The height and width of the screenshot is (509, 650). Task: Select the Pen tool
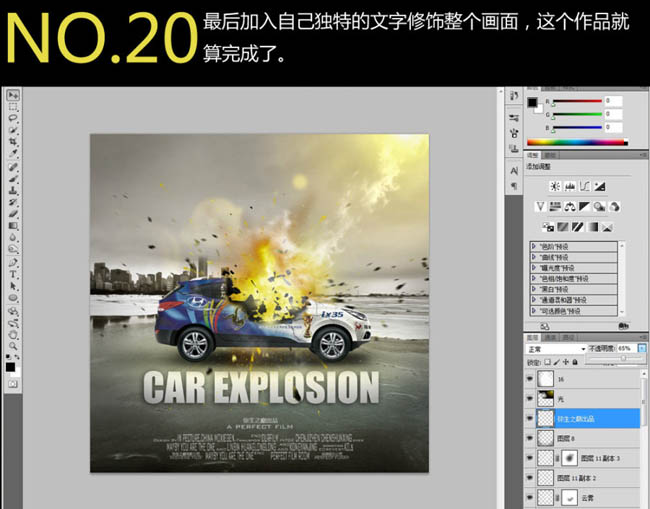click(13, 262)
